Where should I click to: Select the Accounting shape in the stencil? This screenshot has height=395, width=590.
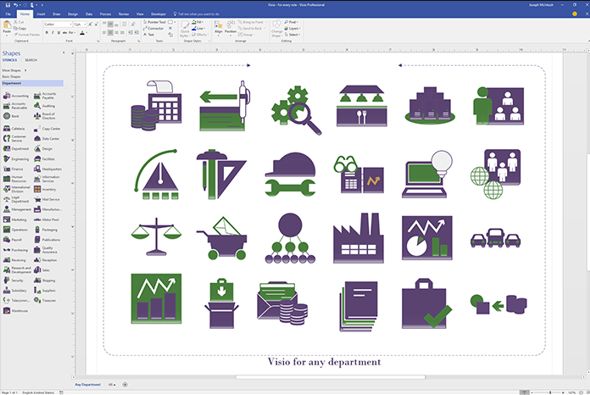tap(16, 96)
